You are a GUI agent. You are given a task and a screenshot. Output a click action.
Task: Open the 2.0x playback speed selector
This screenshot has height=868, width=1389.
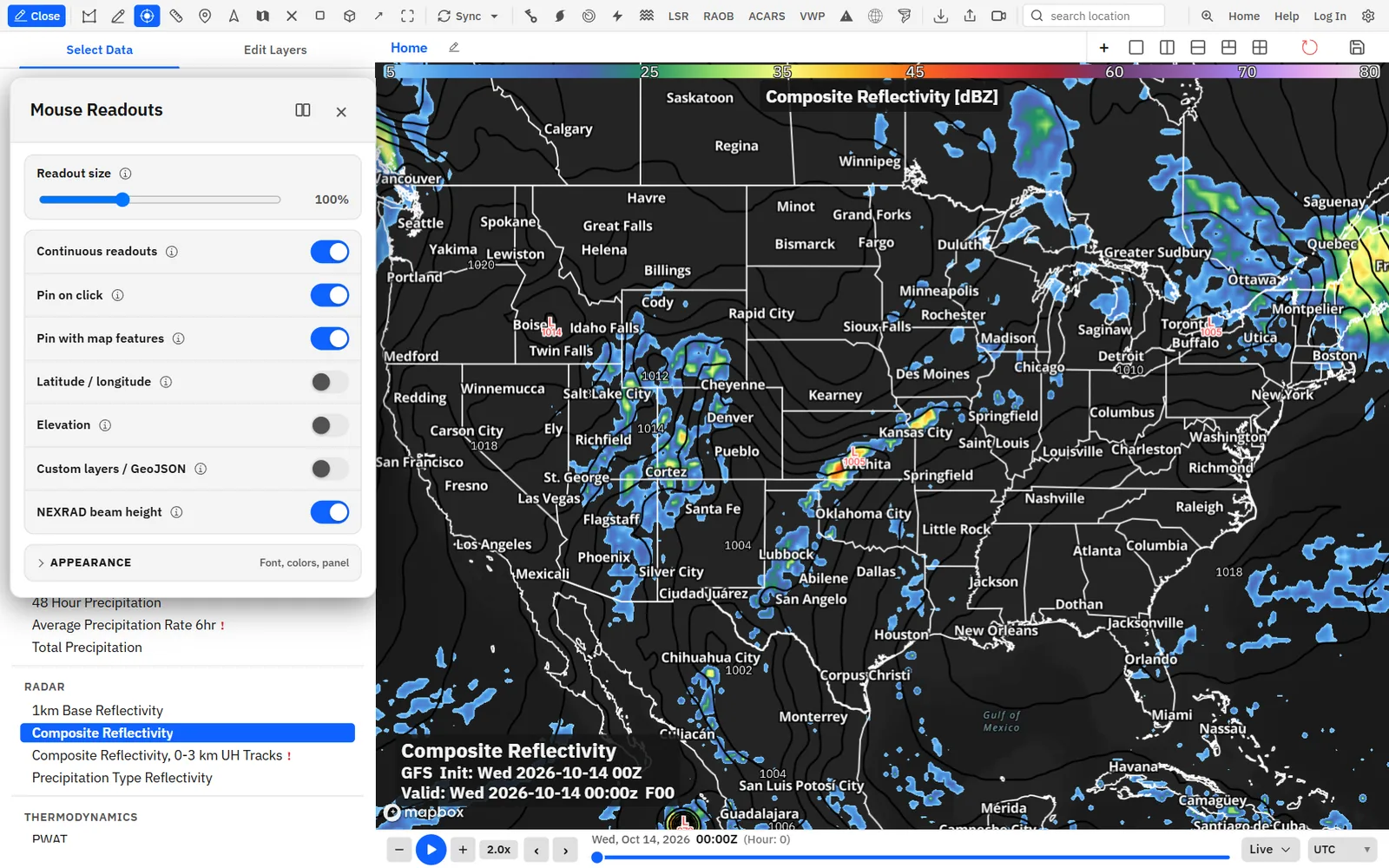(498, 850)
